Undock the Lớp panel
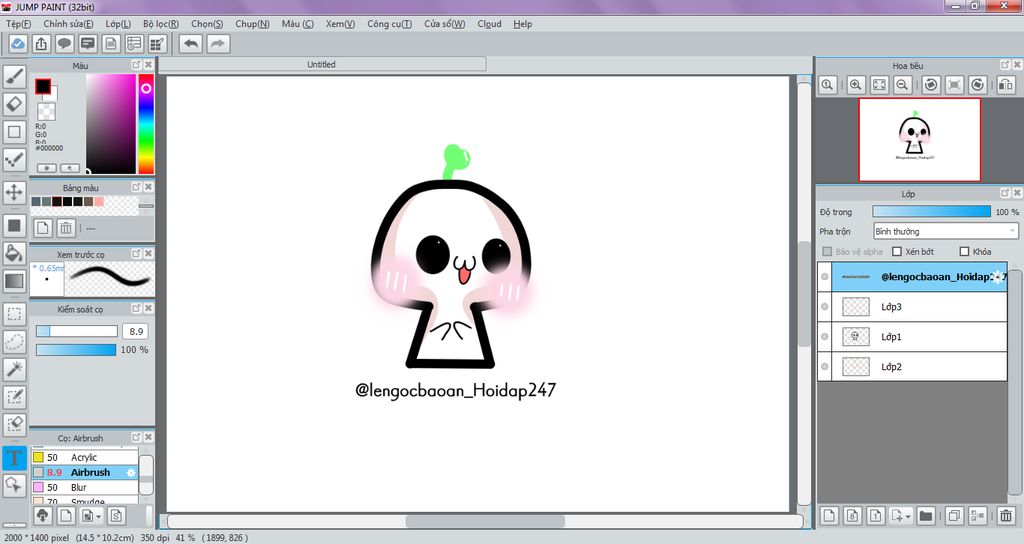The width and height of the screenshot is (1024, 544). [1005, 193]
